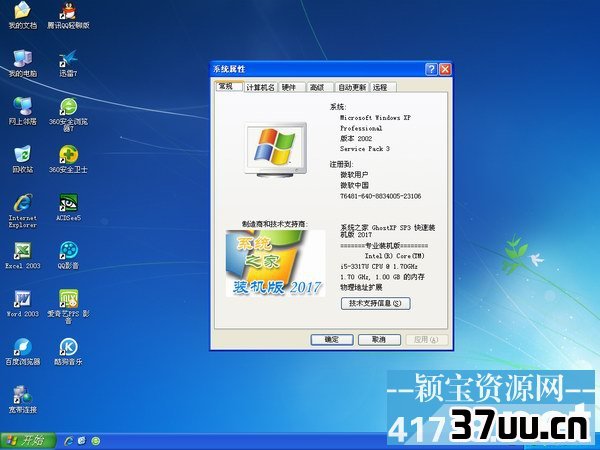Open 迅雷7 desktop shortcut

coord(68,63)
